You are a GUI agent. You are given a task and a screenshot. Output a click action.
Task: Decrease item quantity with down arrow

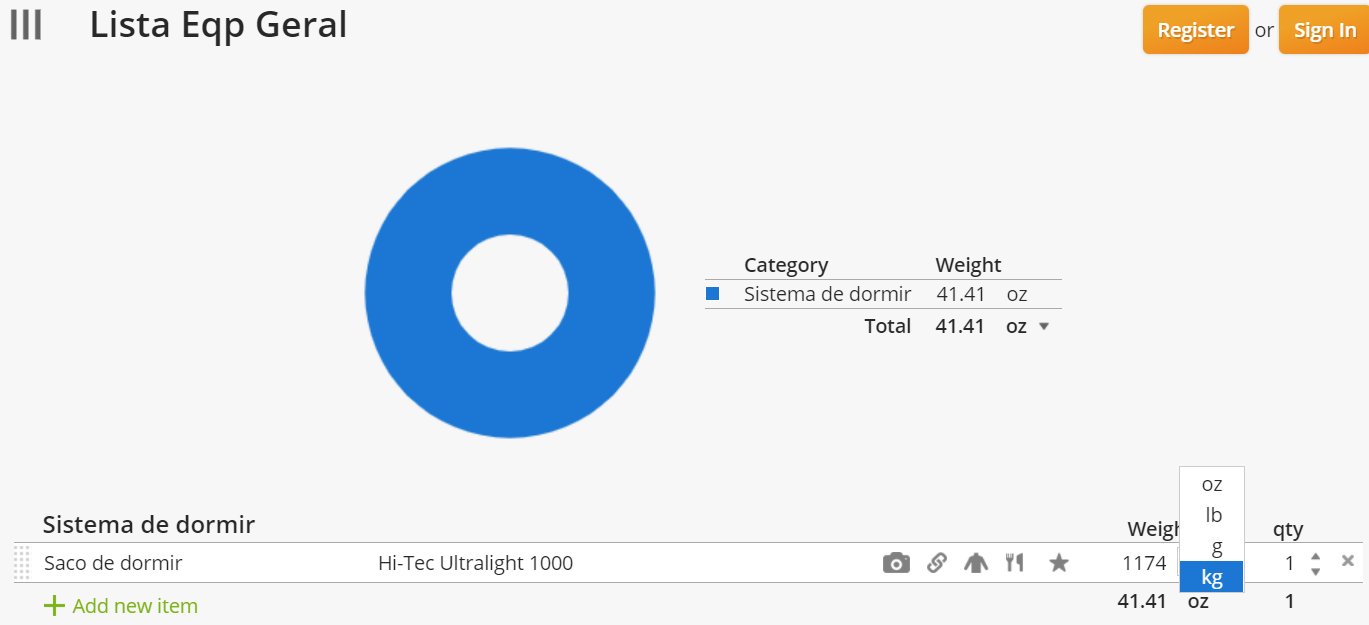tap(1316, 571)
